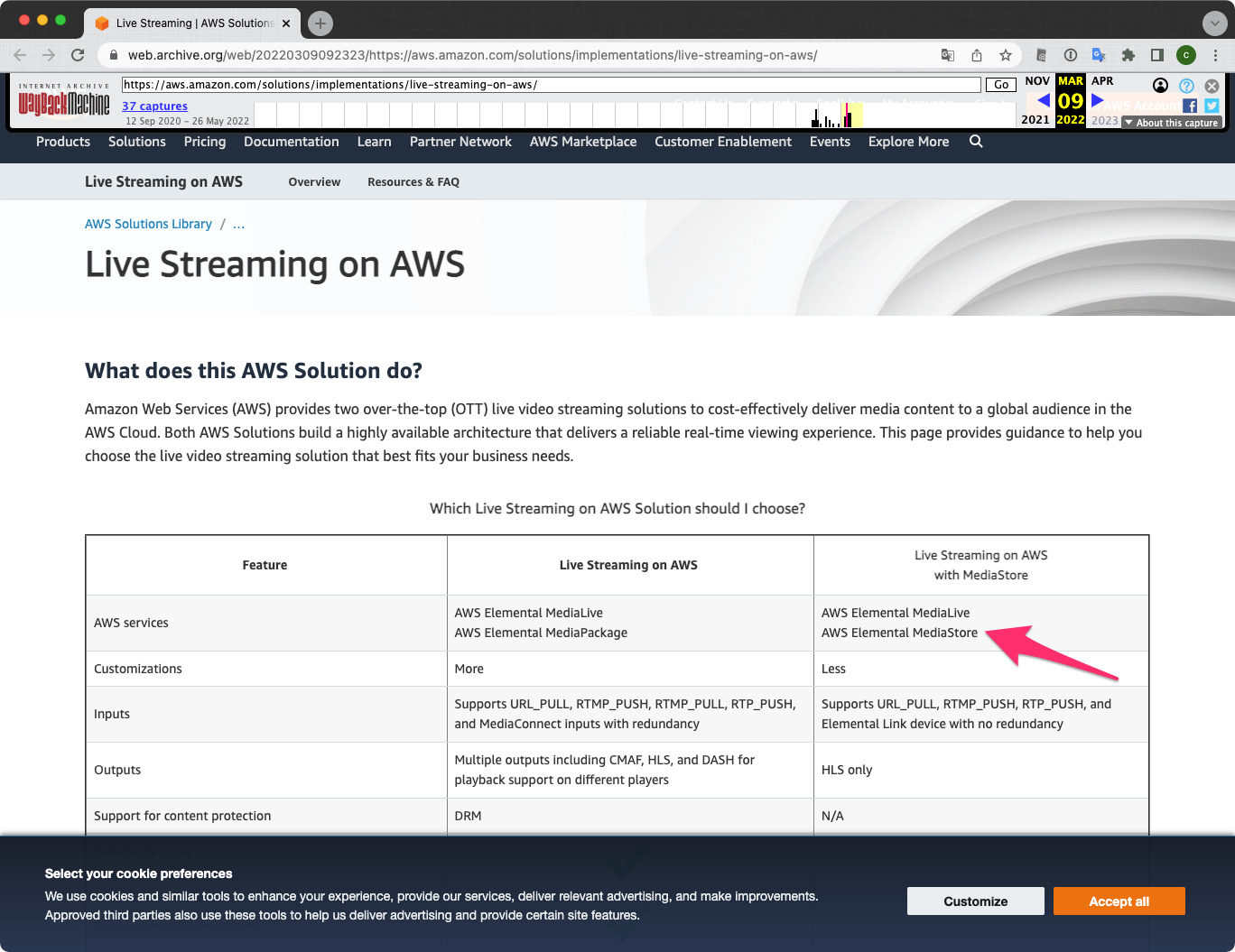Click 'Support for content protection' row label
Viewport: 1235px width, 952px height.
[182, 816]
